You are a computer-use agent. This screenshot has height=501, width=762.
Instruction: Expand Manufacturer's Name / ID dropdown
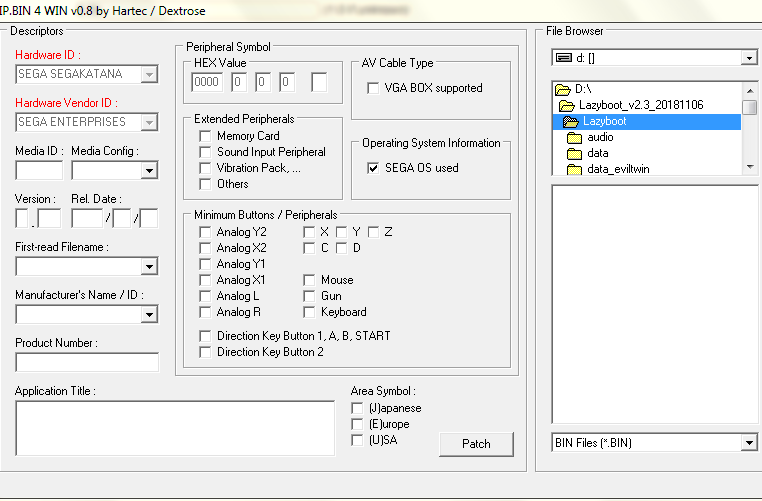click(149, 314)
